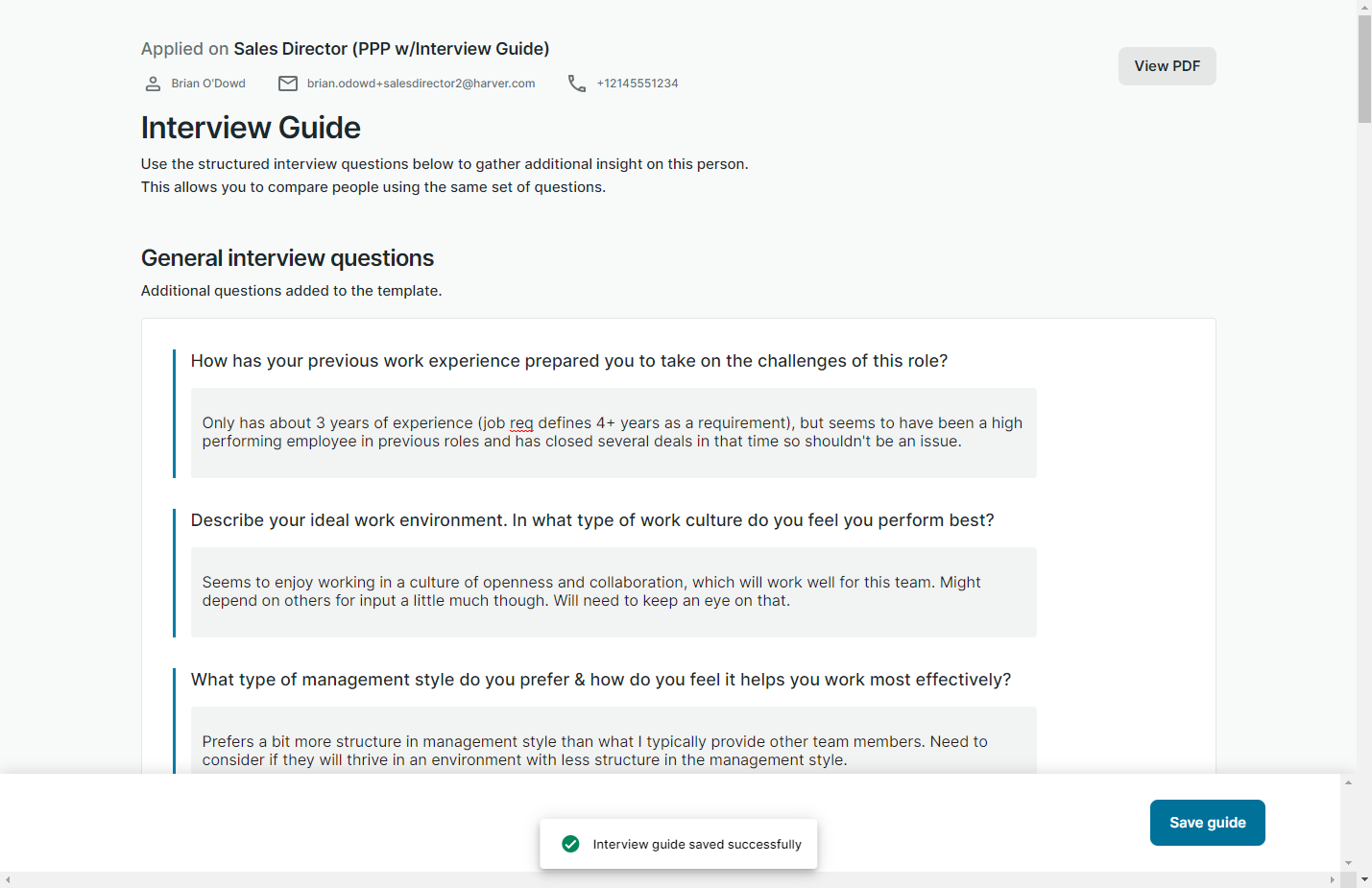Screen dimensions: 1372x888
Task: Click the page scroll-up arrow
Action: (x=1364, y=7)
